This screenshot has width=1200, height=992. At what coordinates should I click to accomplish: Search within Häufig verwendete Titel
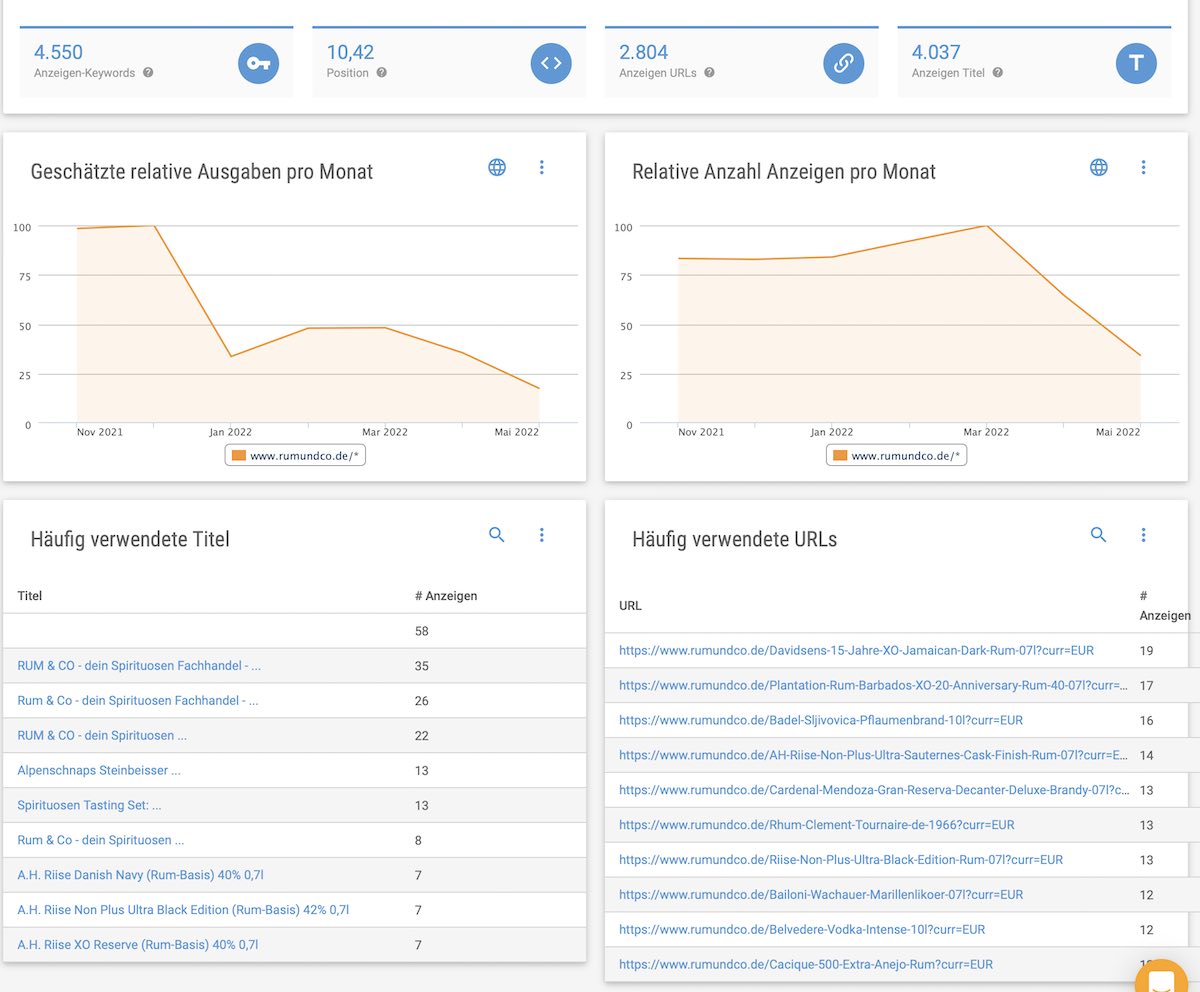[x=497, y=535]
